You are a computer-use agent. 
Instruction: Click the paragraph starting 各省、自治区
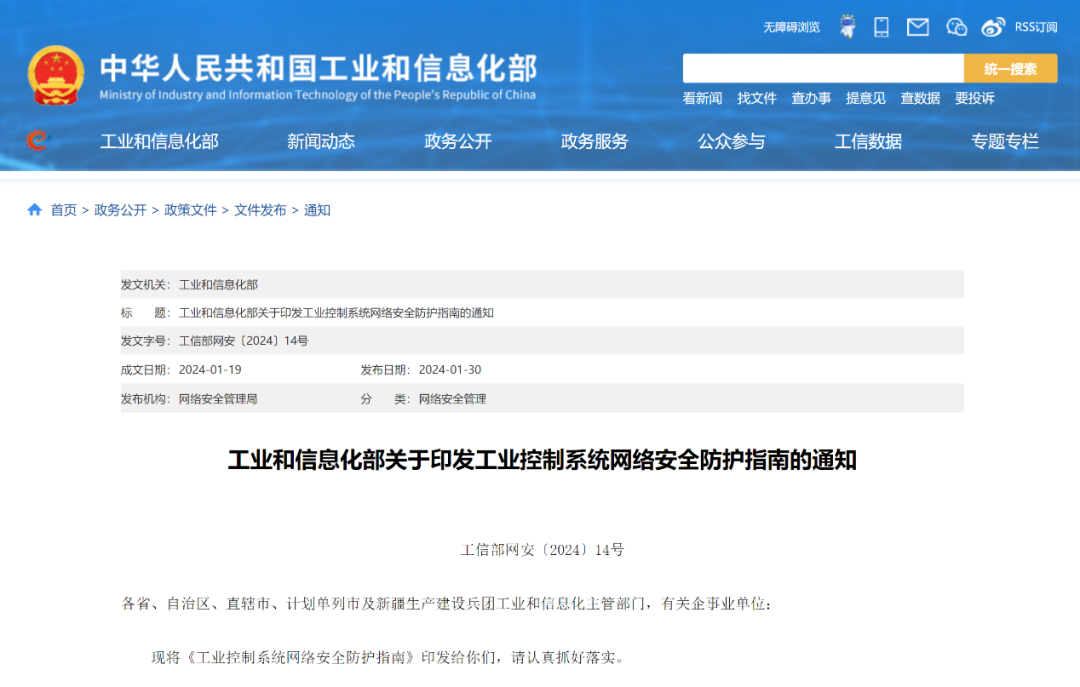point(446,604)
